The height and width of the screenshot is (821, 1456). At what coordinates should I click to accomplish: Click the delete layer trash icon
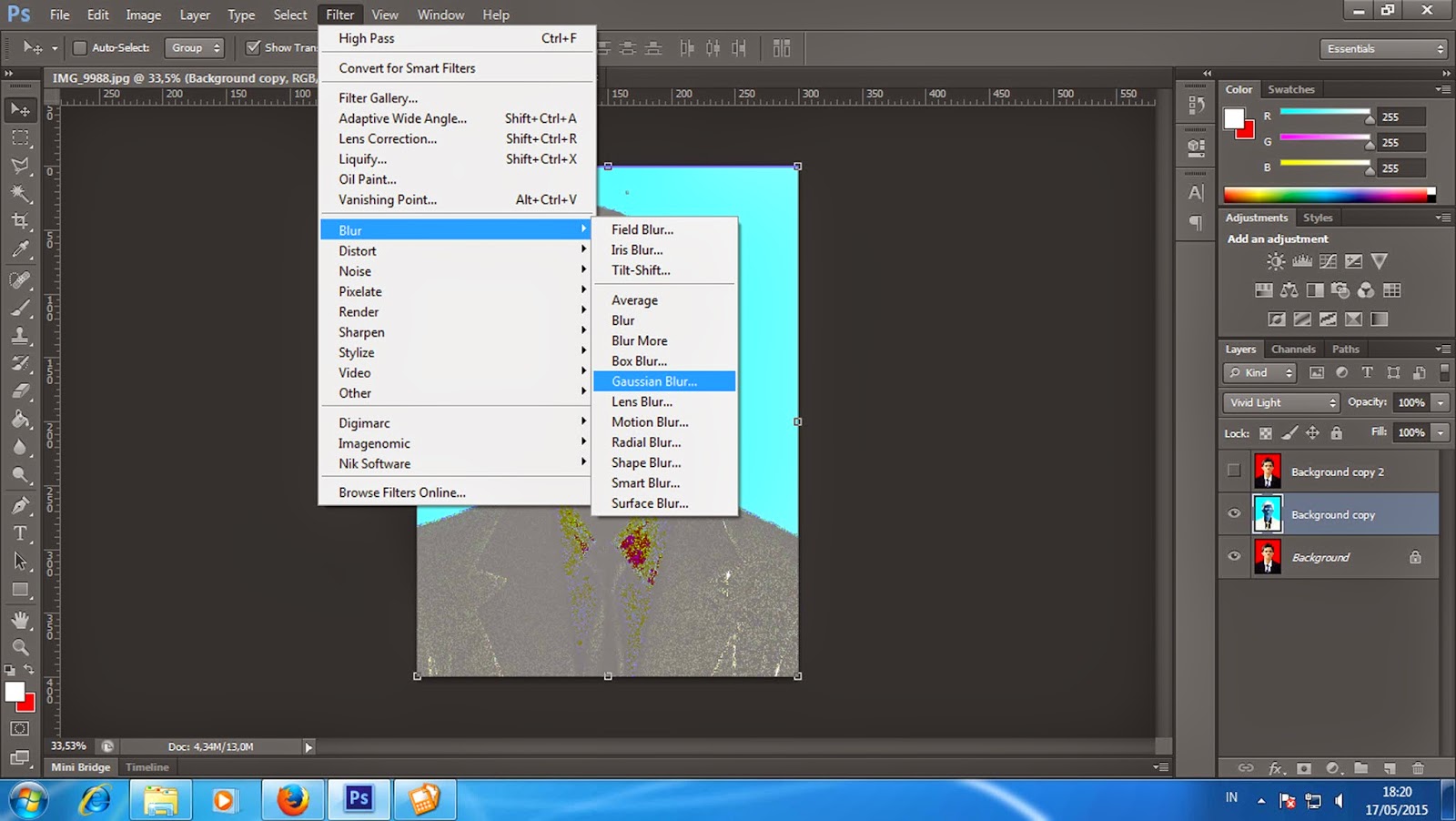click(x=1418, y=768)
